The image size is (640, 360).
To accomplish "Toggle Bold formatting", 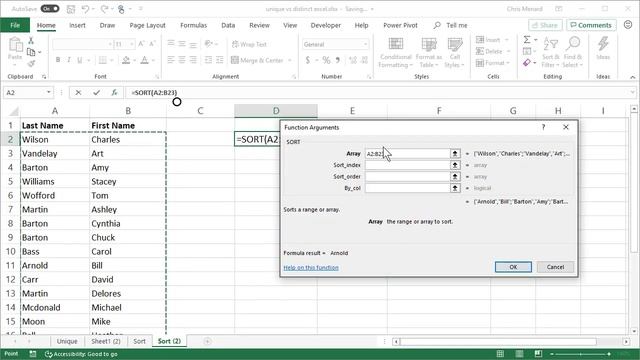I will click(x=58, y=60).
